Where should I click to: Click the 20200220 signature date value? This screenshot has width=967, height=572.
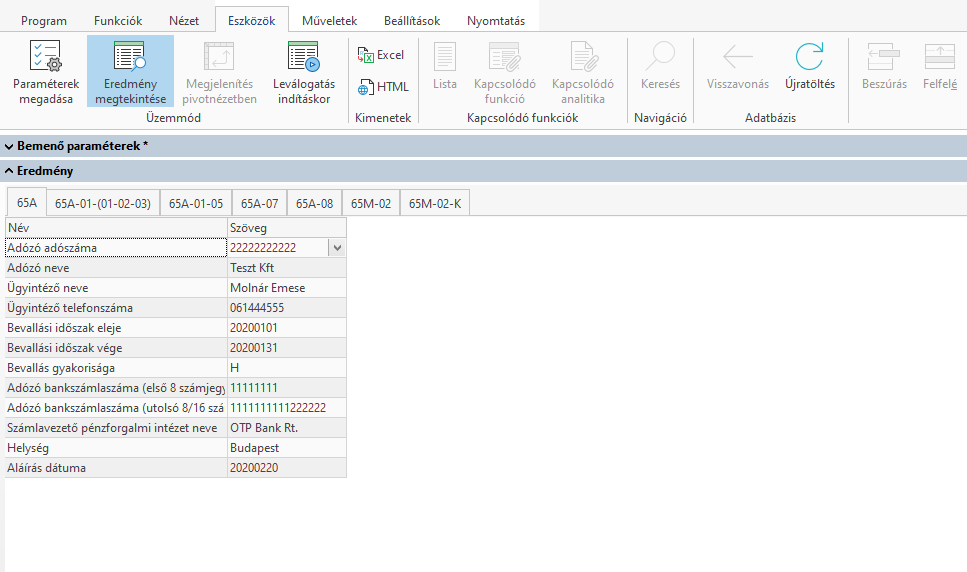(287, 468)
